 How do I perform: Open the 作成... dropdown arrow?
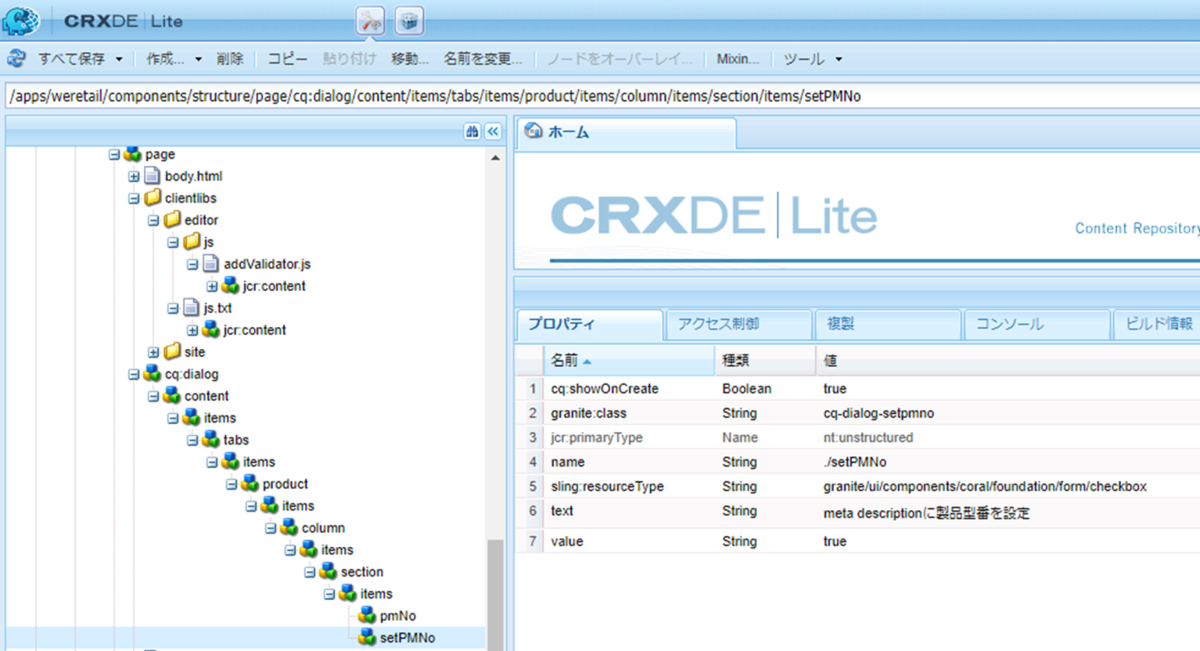coord(198,59)
